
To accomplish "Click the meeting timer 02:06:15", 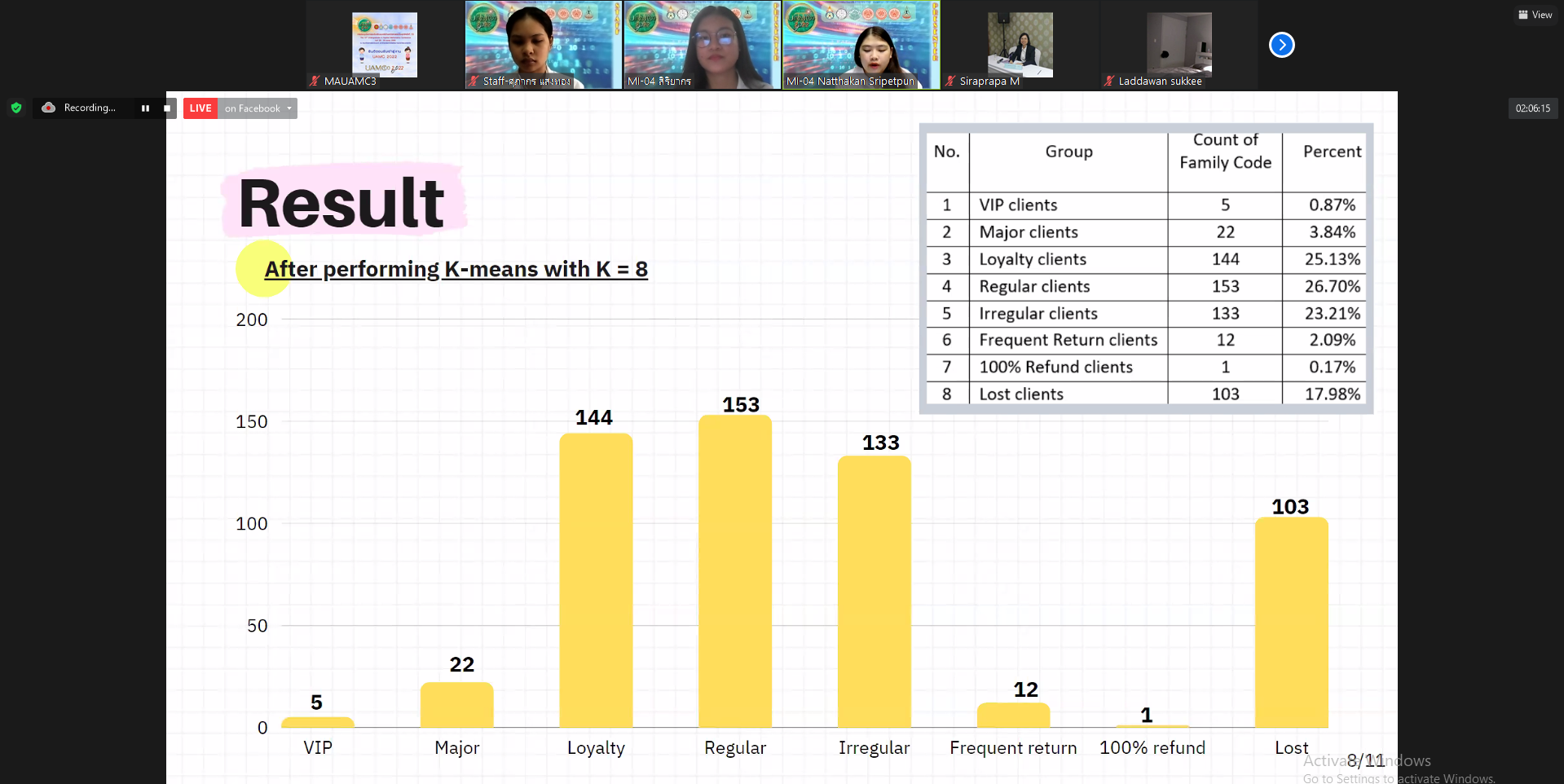I will click(x=1533, y=108).
